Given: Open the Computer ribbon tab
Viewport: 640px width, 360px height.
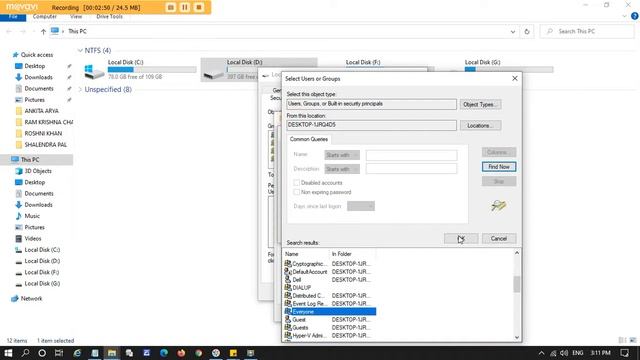Looking at the screenshot, I should [x=44, y=17].
